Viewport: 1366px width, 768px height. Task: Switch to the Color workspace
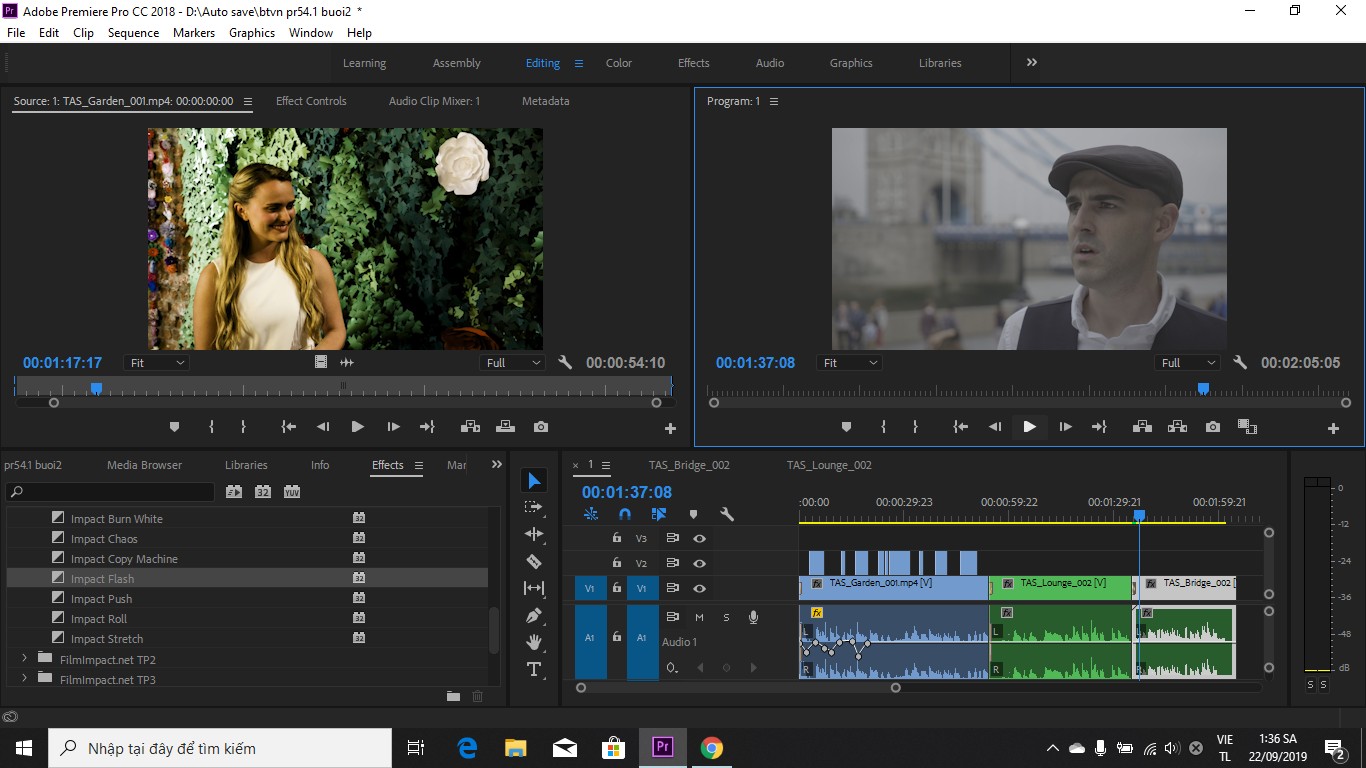tap(619, 63)
